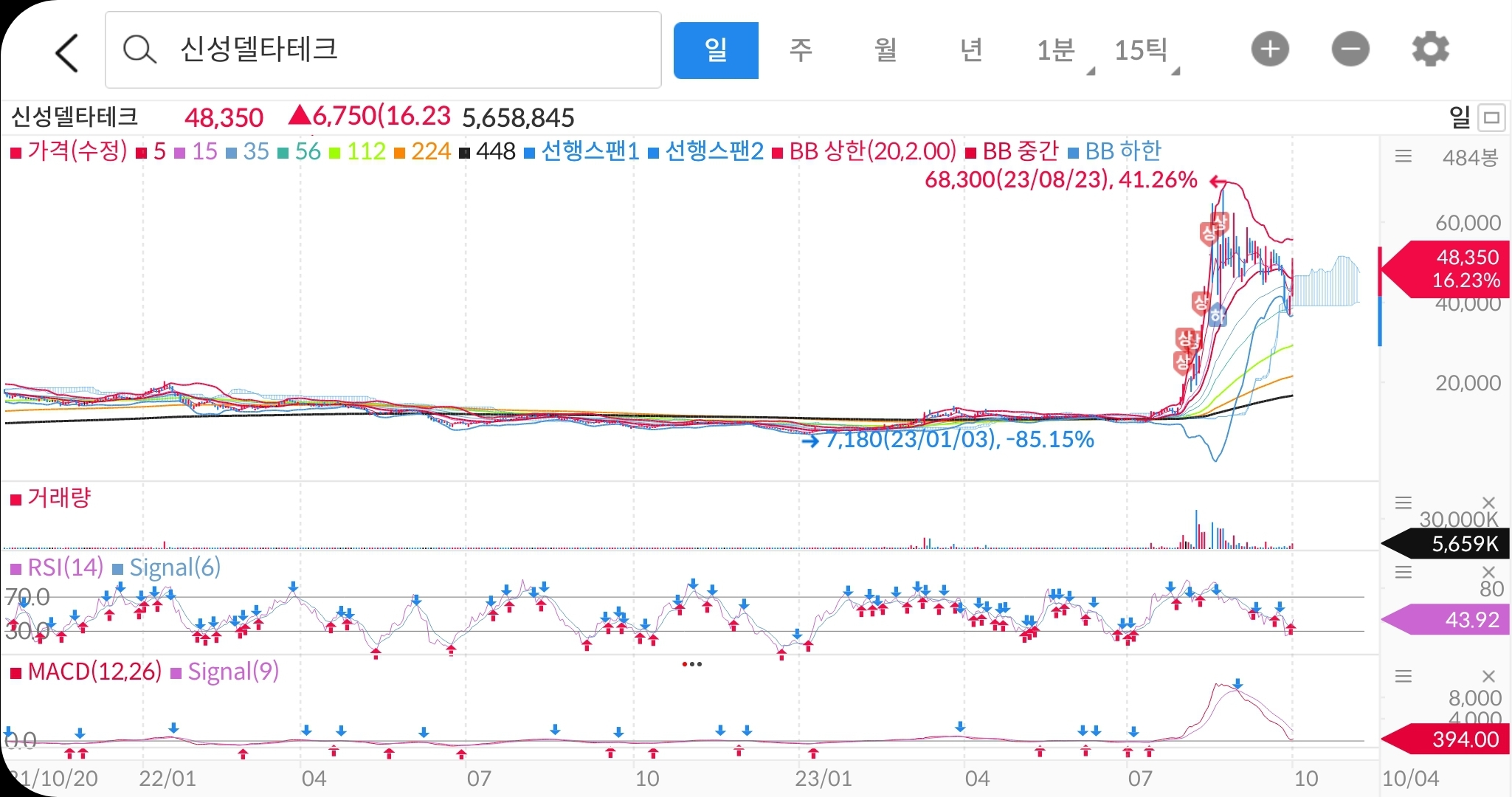Open the stock name search field
The image size is (1512, 797).
383,50
